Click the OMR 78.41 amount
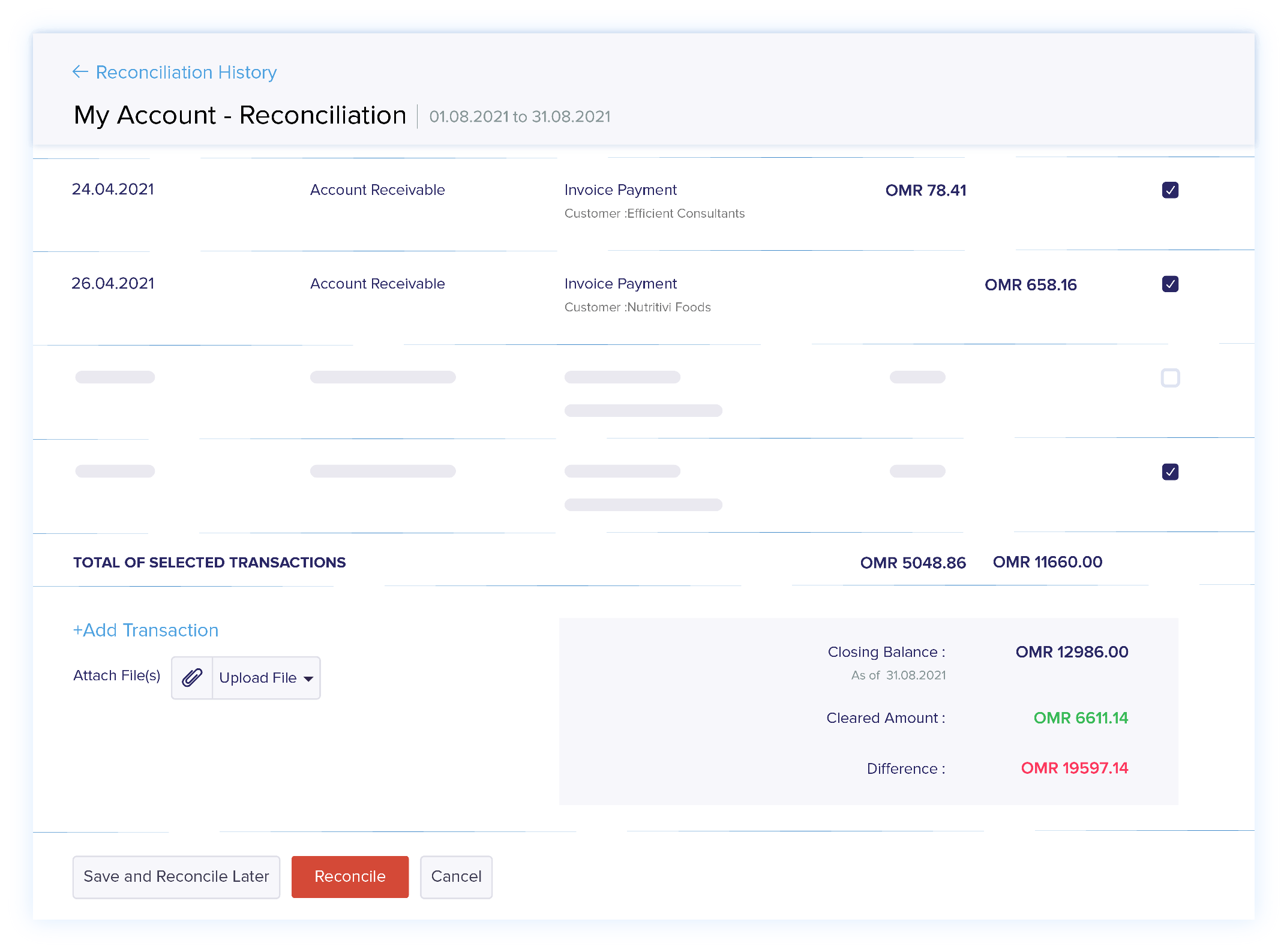Screen dimensions: 1287x952 coord(926,191)
